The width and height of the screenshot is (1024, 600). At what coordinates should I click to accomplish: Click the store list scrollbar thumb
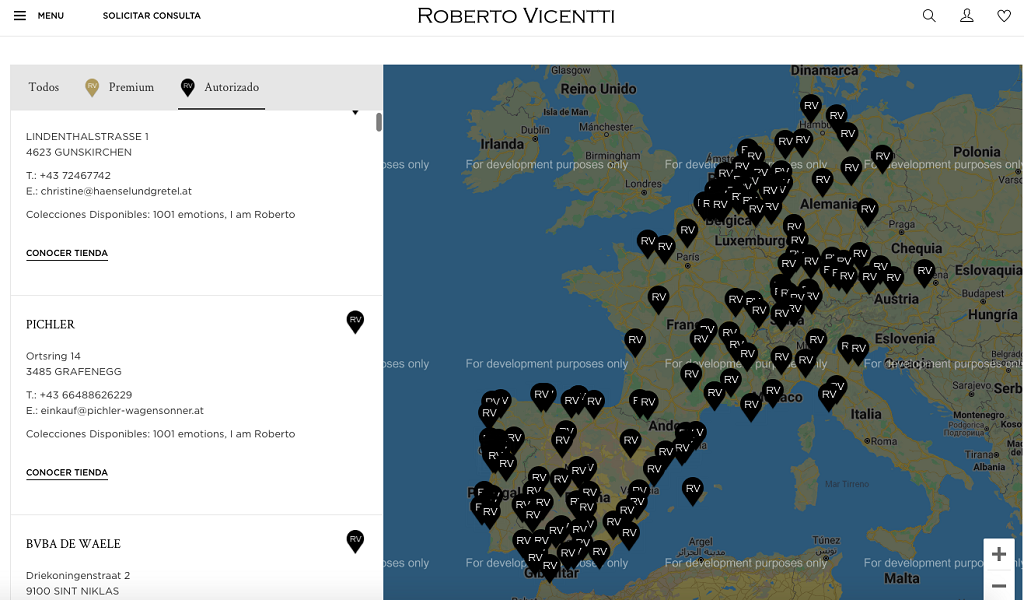click(379, 122)
